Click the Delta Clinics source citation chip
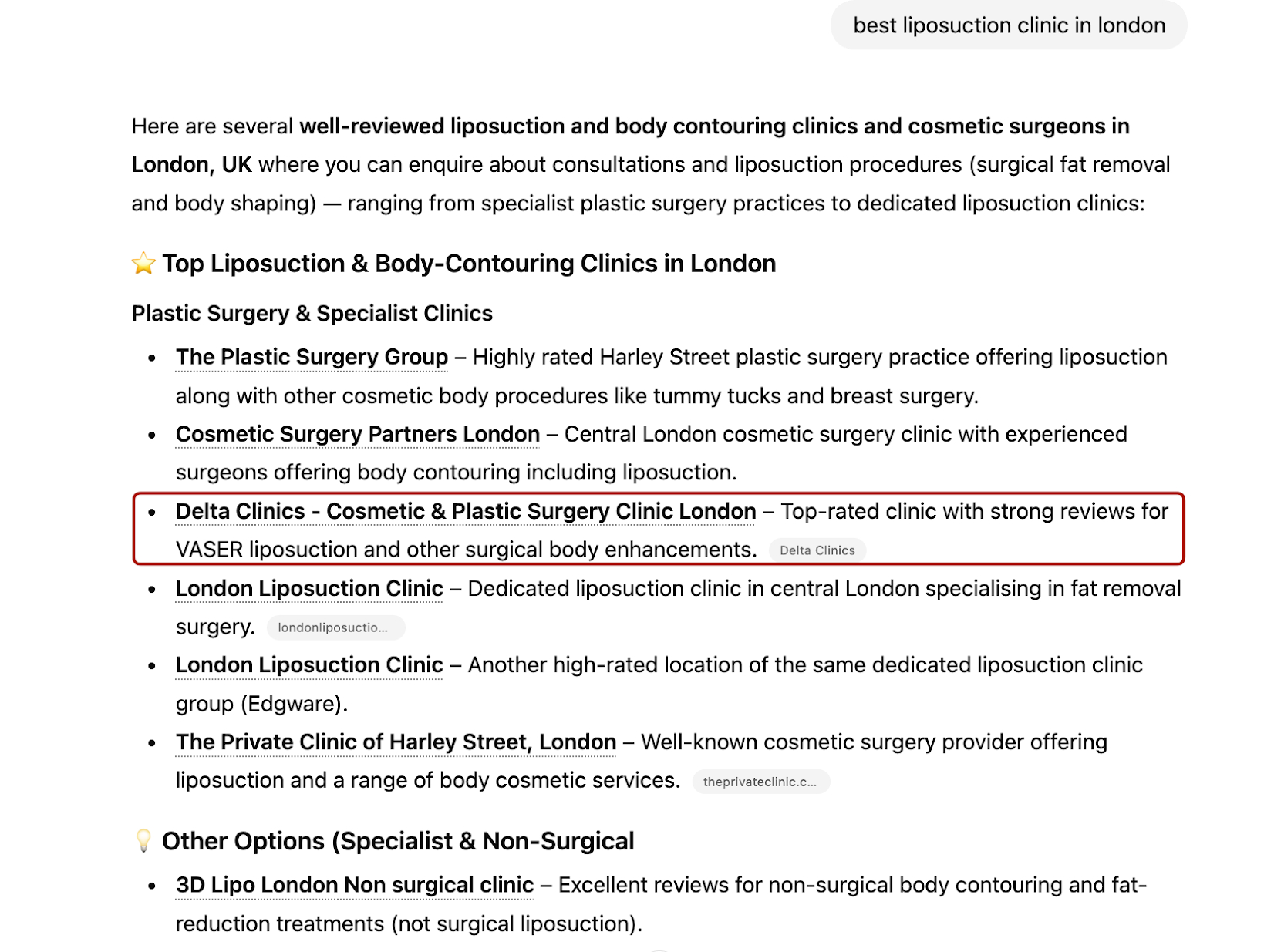1264x952 pixels. pyautogui.click(x=817, y=550)
